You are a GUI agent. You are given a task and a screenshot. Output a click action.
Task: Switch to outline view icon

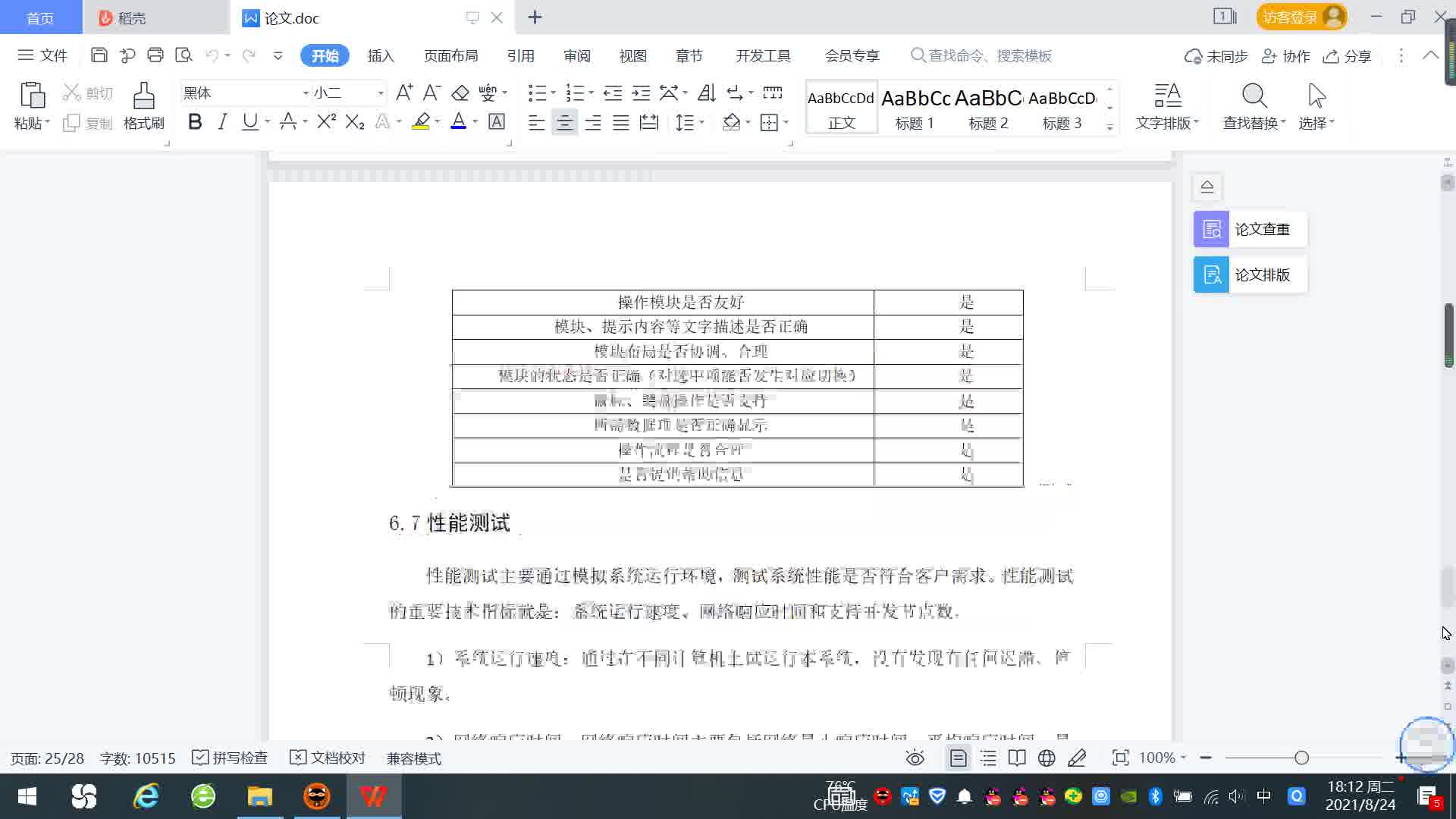tap(988, 758)
